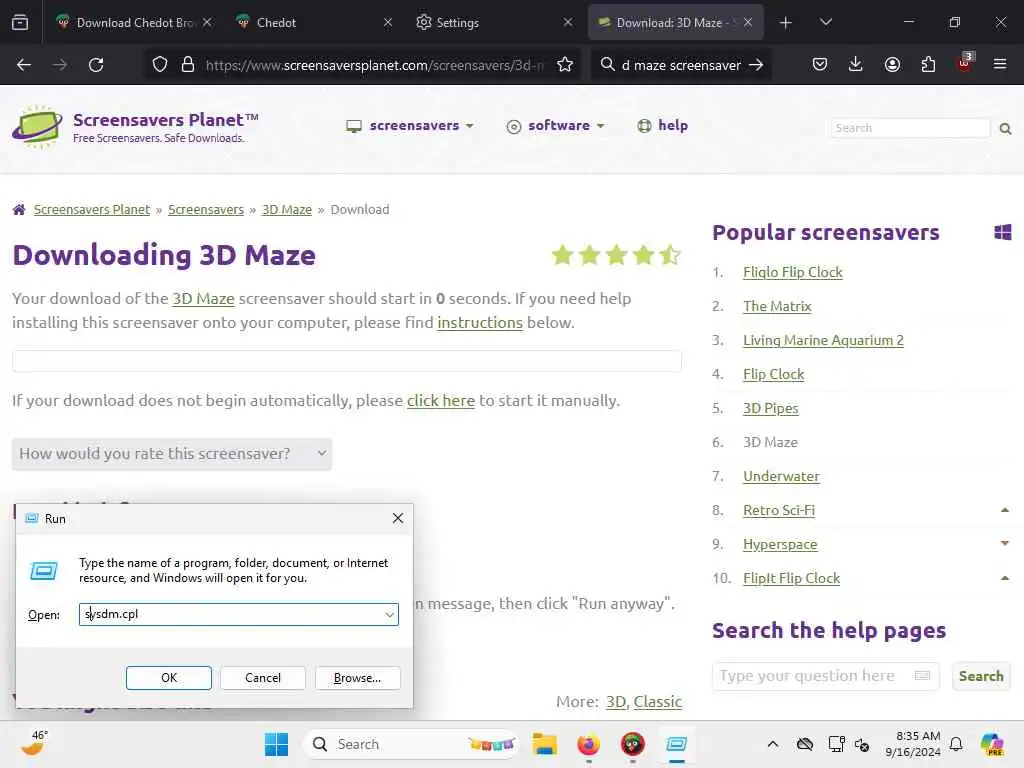Image resolution: width=1024 pixels, height=768 pixels.
Task: Open the browser hamburger menu
Action: pos(1000,65)
